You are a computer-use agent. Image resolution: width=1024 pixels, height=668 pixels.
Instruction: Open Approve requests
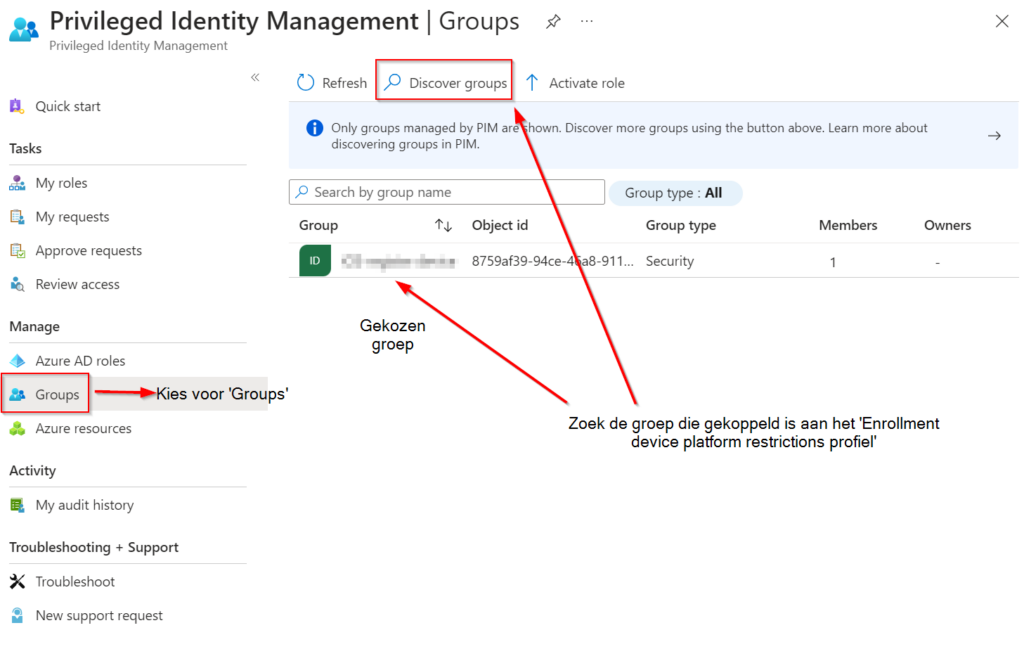(89, 251)
